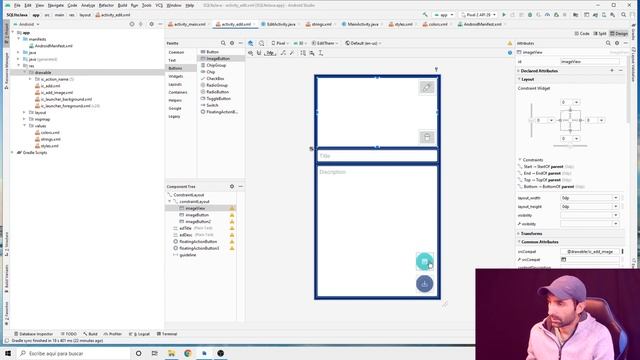This screenshot has height=360, width=640.
Task: Click the warning icon above design canvas
Action: point(510,43)
